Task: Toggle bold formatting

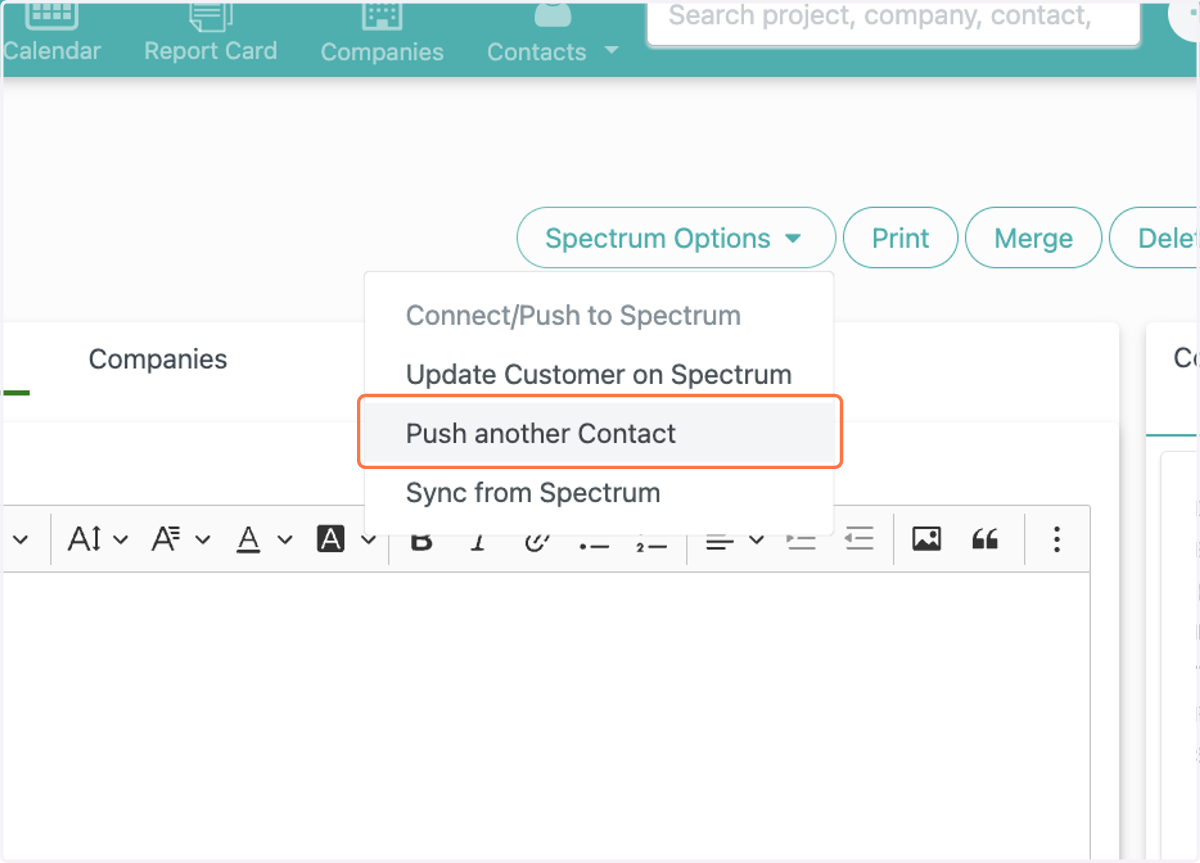Action: point(422,540)
